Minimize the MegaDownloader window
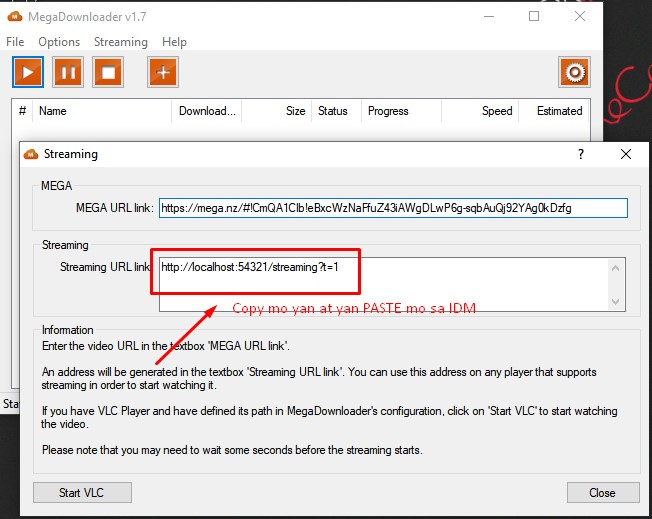The height and width of the screenshot is (519, 652). click(x=489, y=17)
